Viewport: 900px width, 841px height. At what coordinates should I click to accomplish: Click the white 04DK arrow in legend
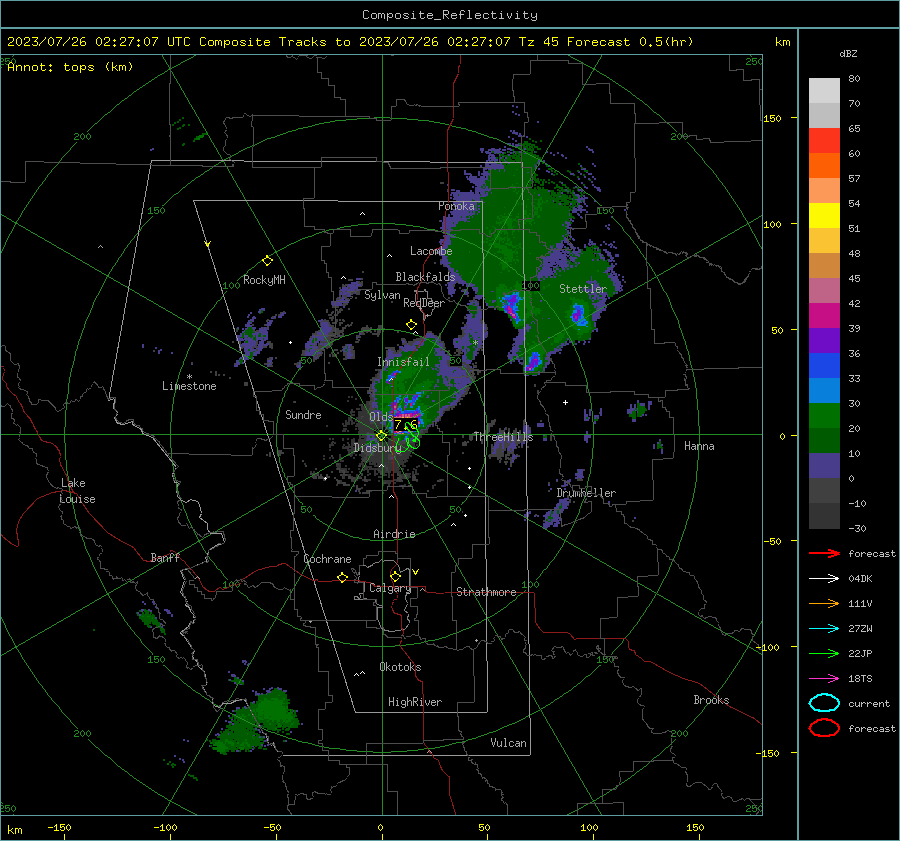pos(824,578)
